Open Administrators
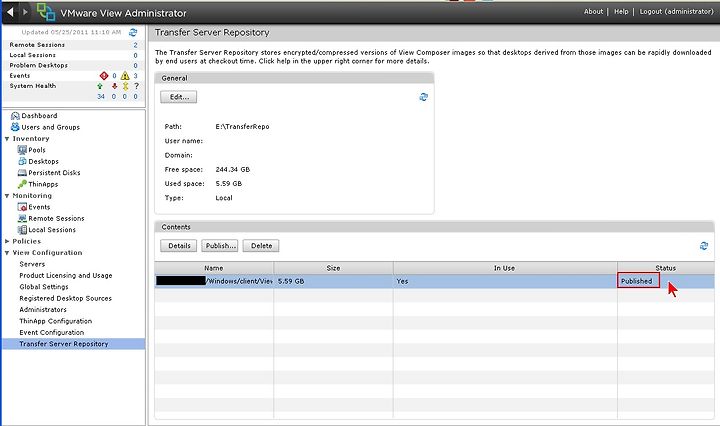The width and height of the screenshot is (720, 426). point(43,310)
